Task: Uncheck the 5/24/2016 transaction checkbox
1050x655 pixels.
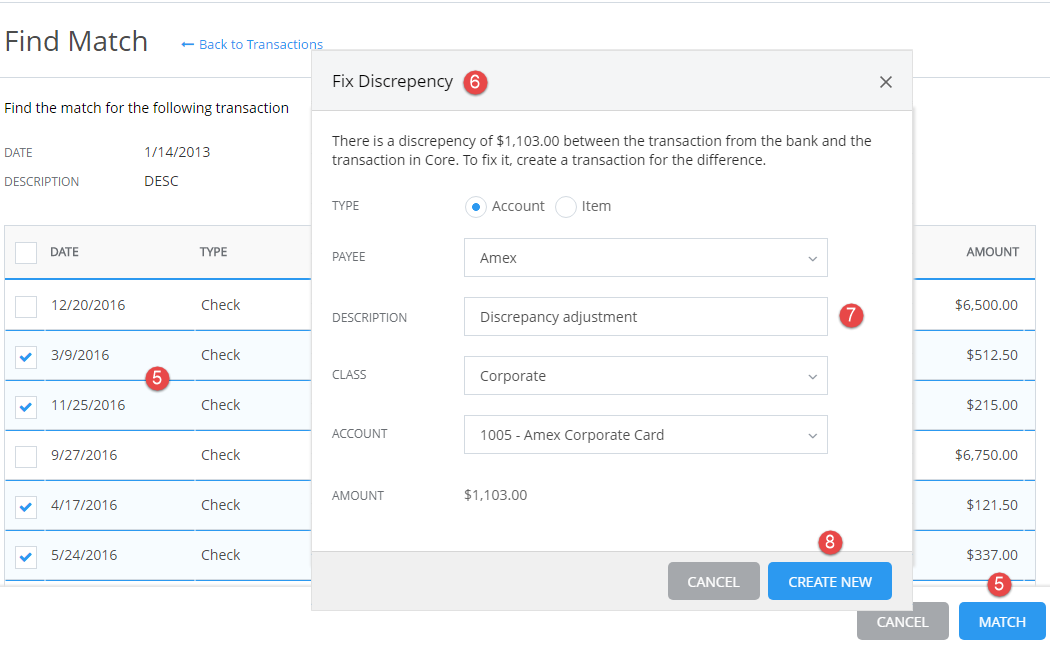Action: click(x=25, y=554)
